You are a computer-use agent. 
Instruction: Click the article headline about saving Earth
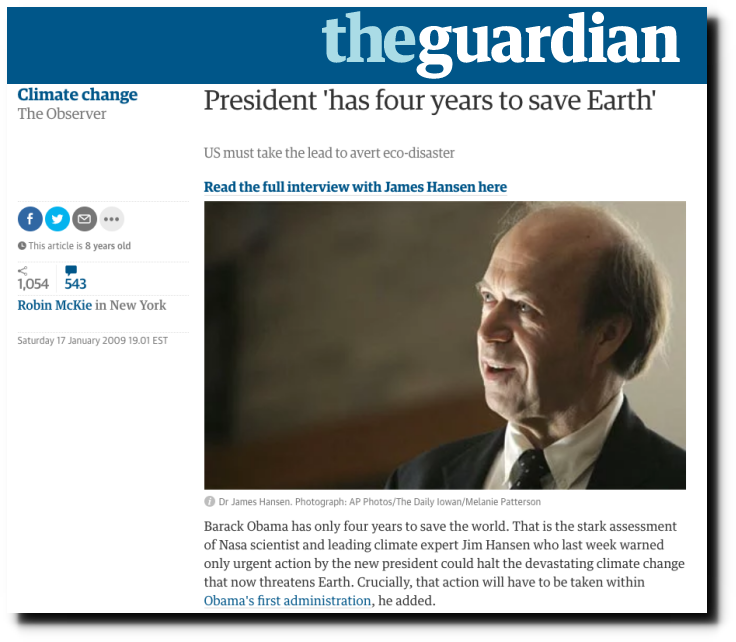pos(429,101)
